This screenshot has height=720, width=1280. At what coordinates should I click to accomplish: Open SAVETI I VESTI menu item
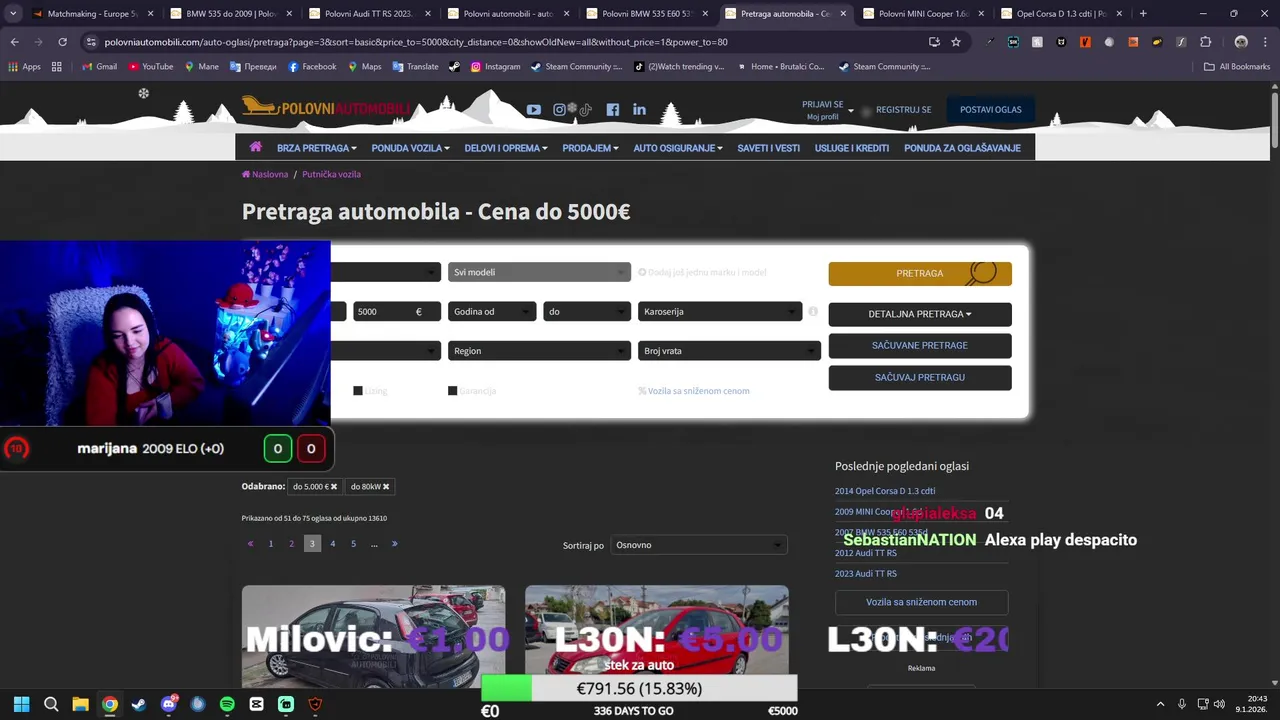coord(769,148)
